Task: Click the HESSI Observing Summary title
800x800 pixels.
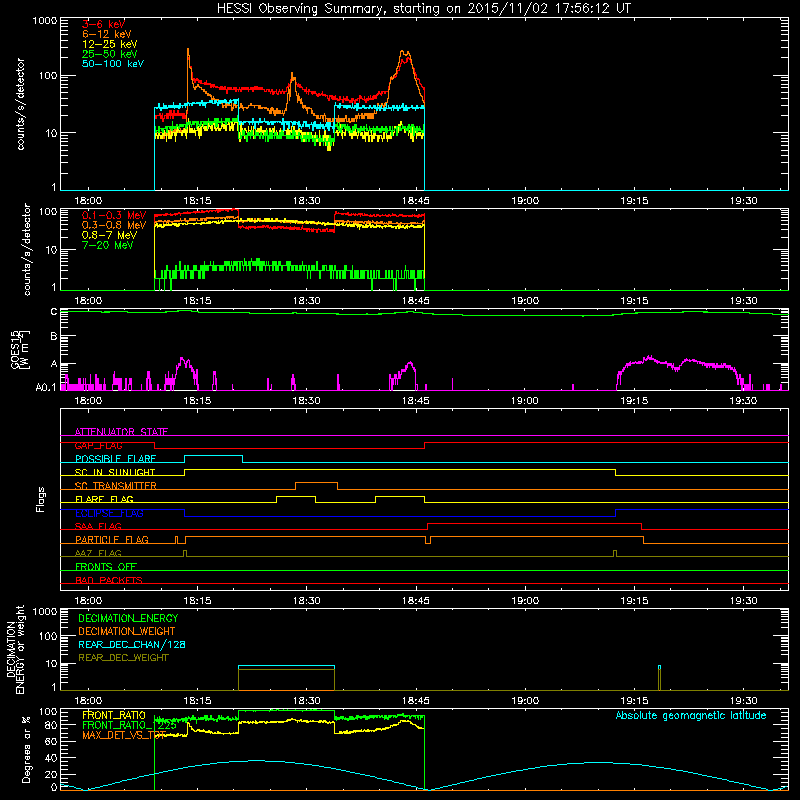Action: [423, 8]
